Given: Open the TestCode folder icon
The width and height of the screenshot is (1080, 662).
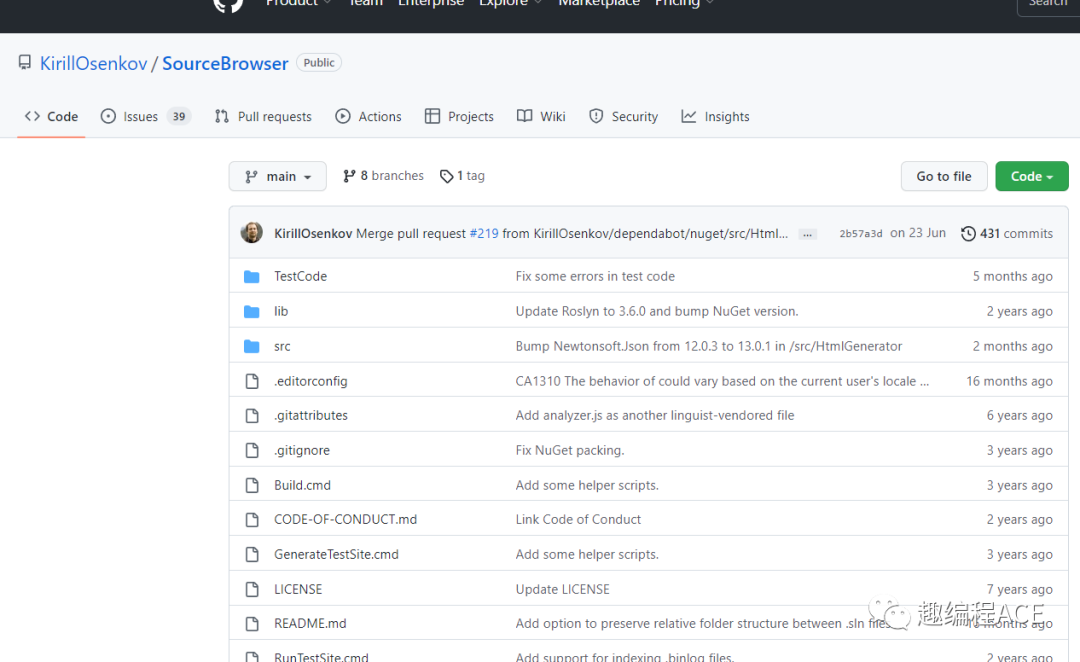Looking at the screenshot, I should pyautogui.click(x=252, y=276).
